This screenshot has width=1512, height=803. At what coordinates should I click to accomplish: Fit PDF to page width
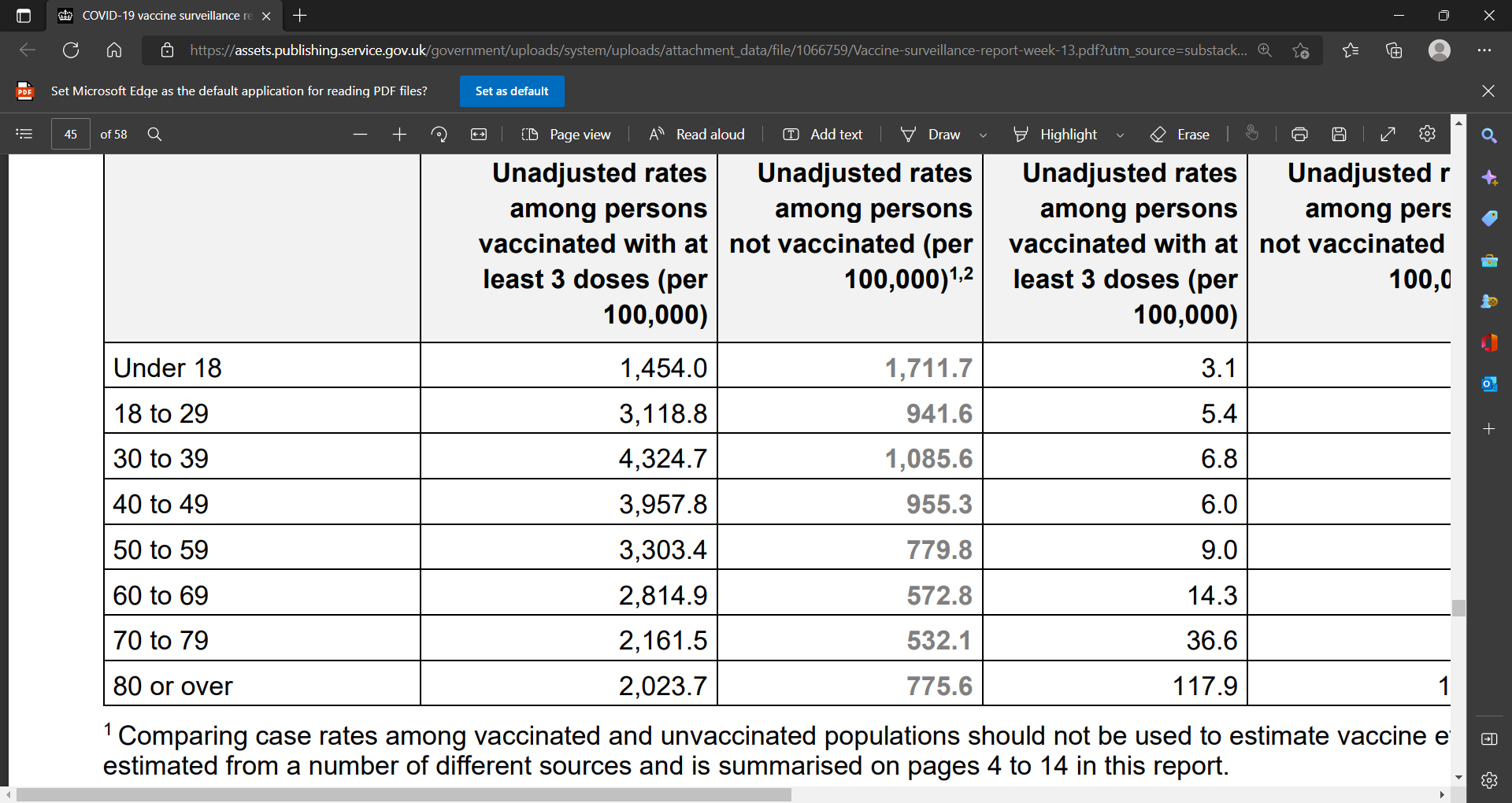[x=479, y=135]
